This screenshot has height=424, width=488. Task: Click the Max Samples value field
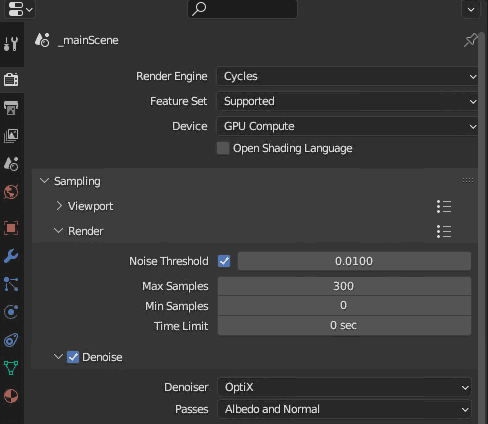344,286
